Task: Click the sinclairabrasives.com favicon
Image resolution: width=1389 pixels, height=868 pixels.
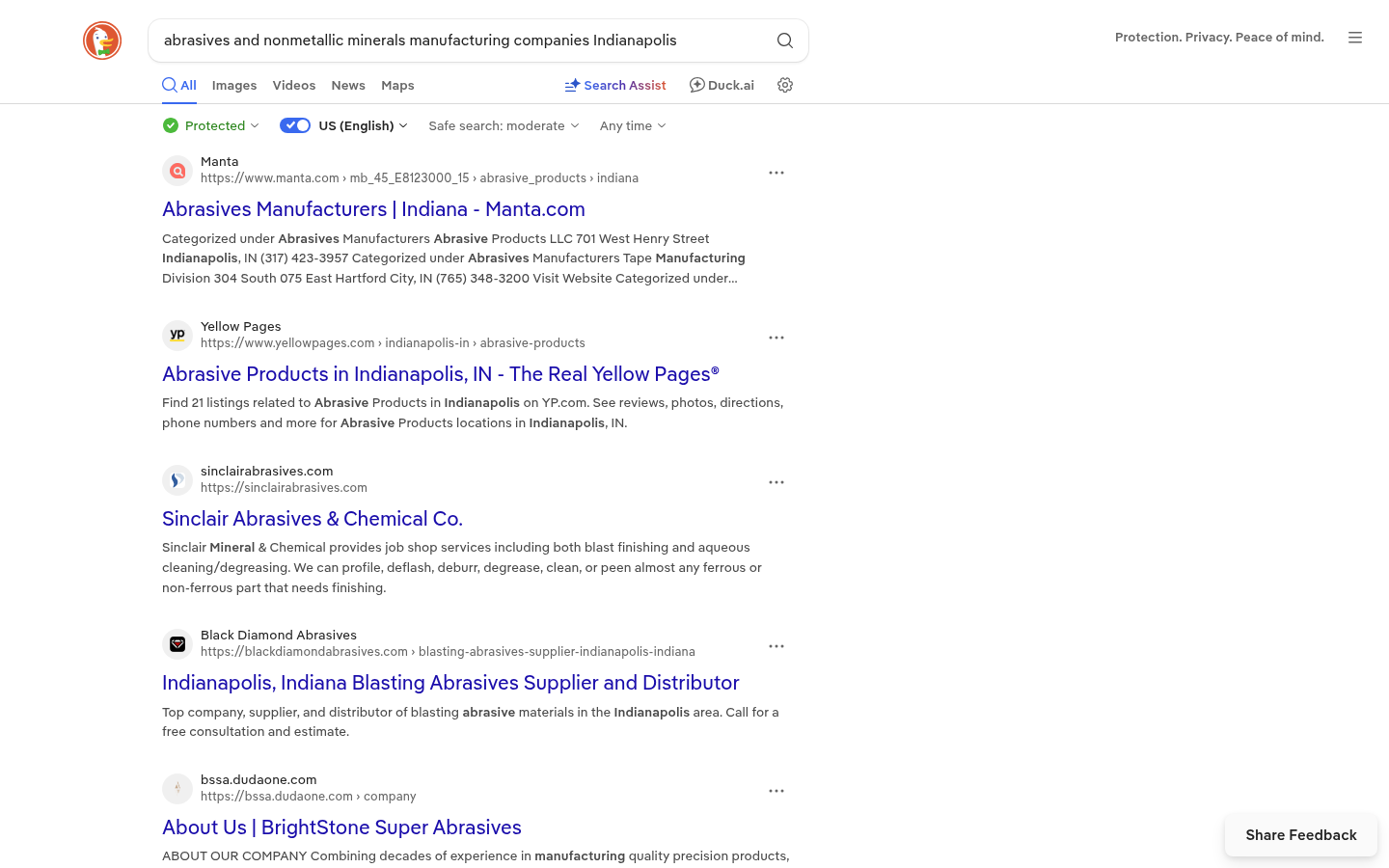Action: [x=177, y=480]
